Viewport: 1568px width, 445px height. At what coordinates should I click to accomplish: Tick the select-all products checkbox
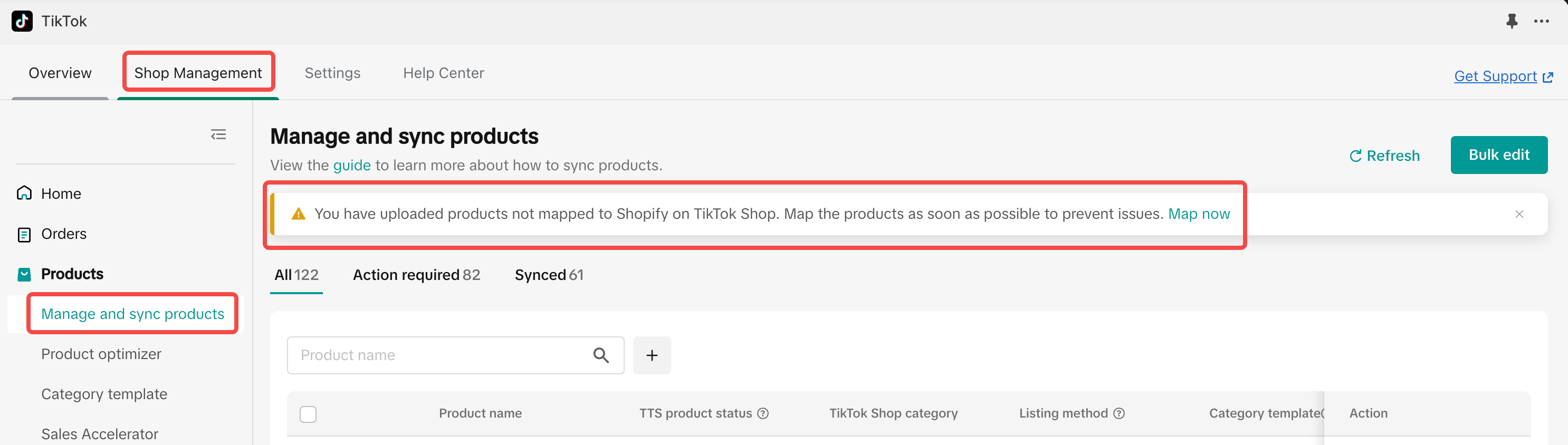pyautogui.click(x=308, y=414)
